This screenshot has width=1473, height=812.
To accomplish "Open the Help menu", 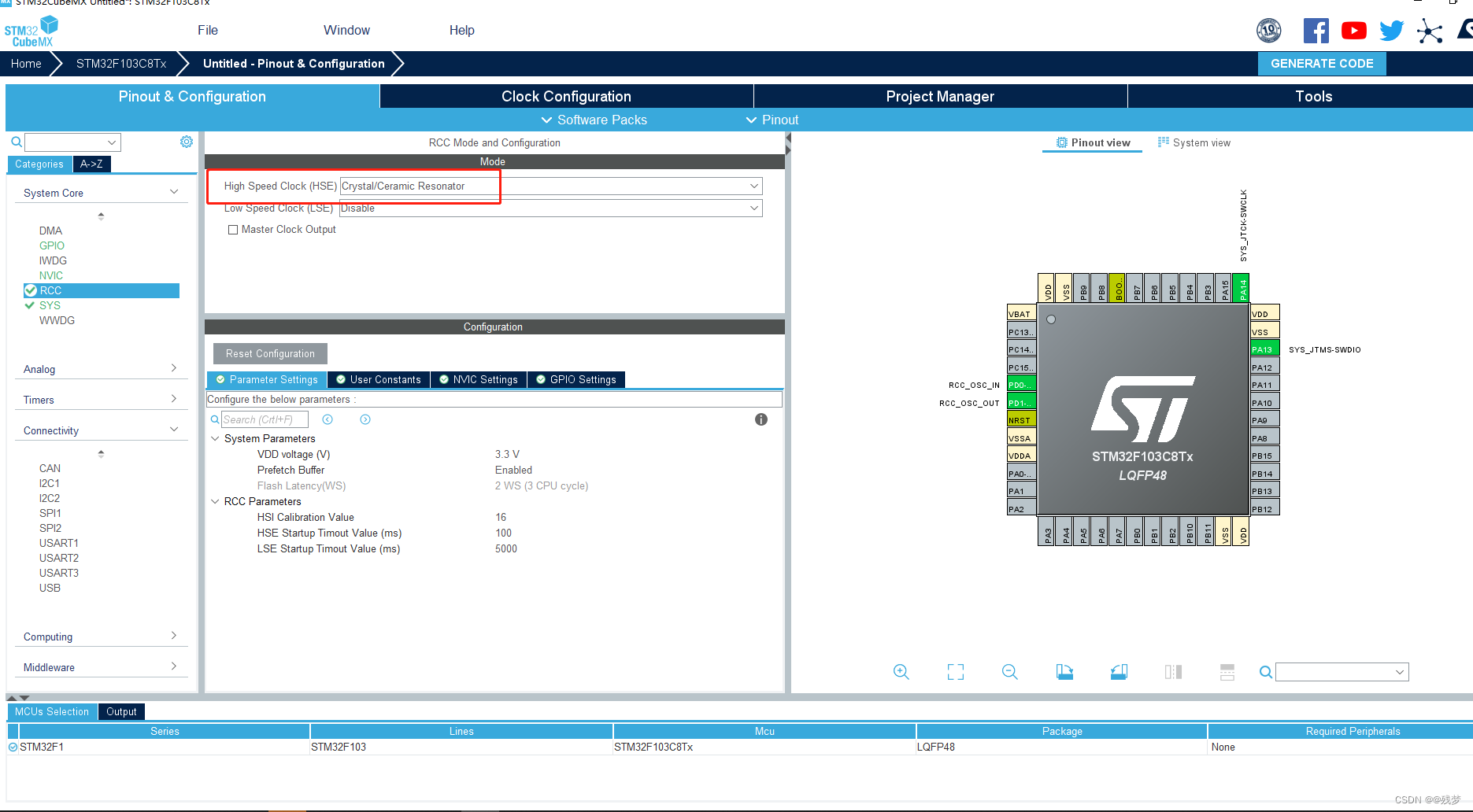I will tap(462, 30).
